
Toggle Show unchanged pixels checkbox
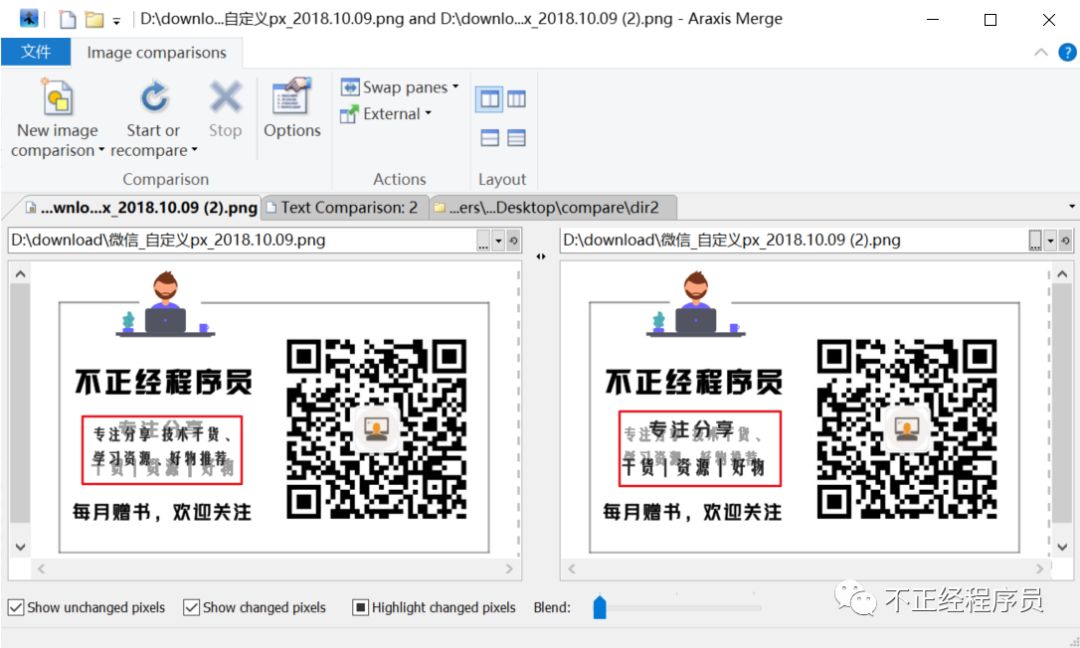point(16,607)
